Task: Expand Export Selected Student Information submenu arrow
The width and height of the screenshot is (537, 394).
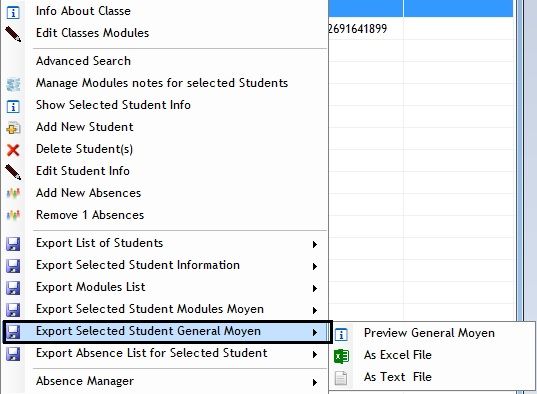Action: click(x=314, y=266)
